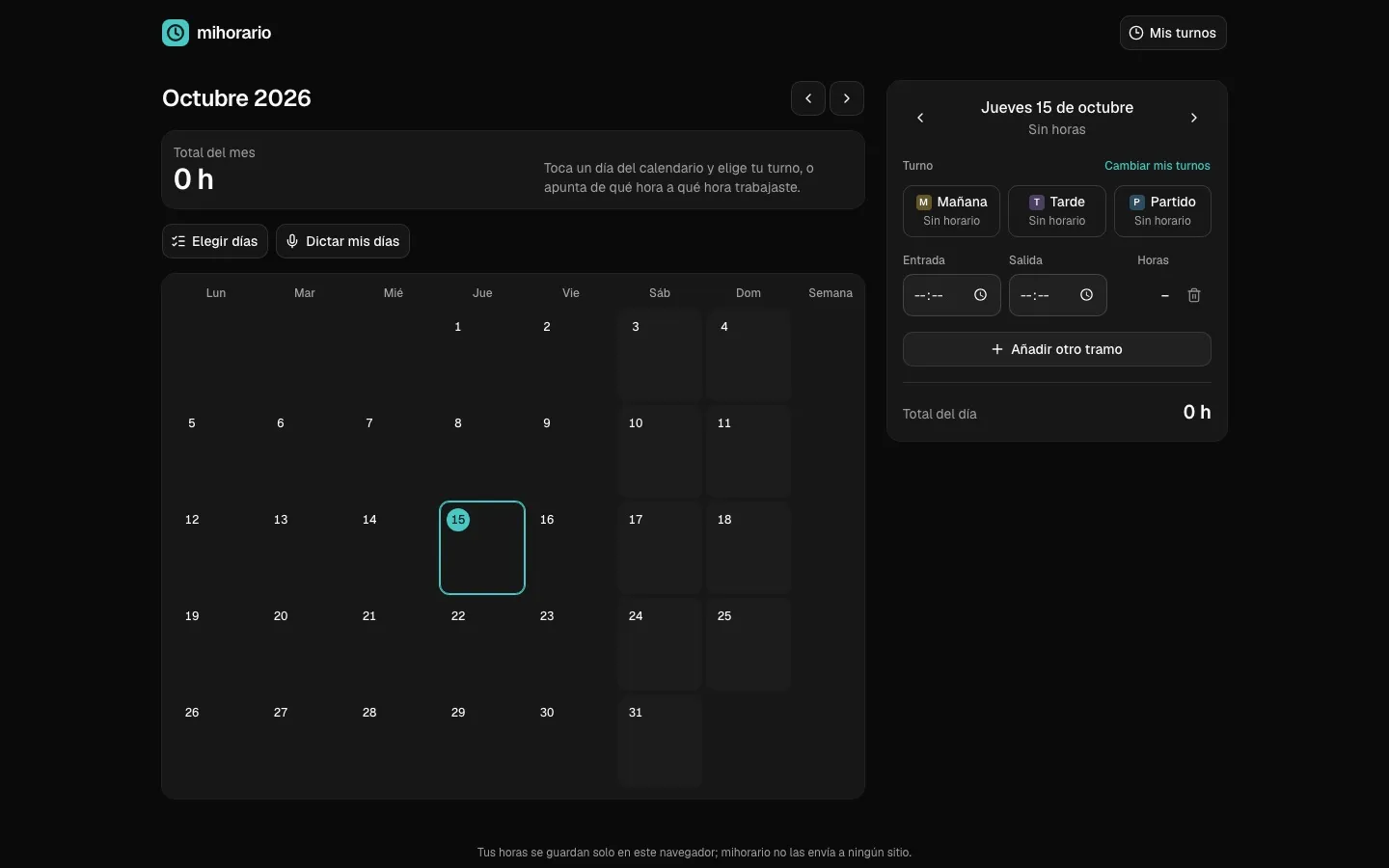
Task: Select day 4 in the calendar
Action: coord(749,355)
